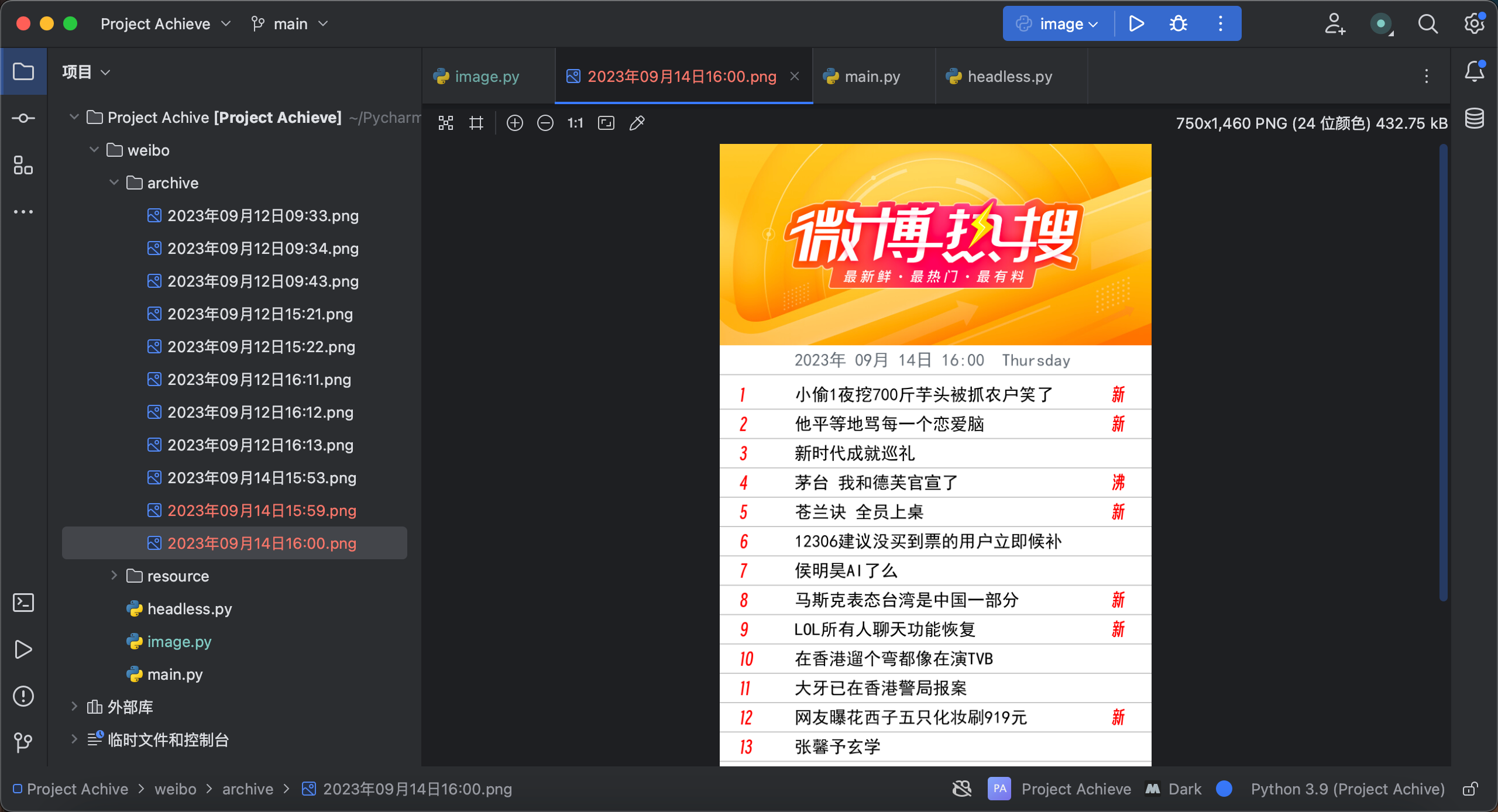Open 2023年09月12日16:11.png in the project tree
This screenshot has height=812, width=1498.
click(259, 380)
